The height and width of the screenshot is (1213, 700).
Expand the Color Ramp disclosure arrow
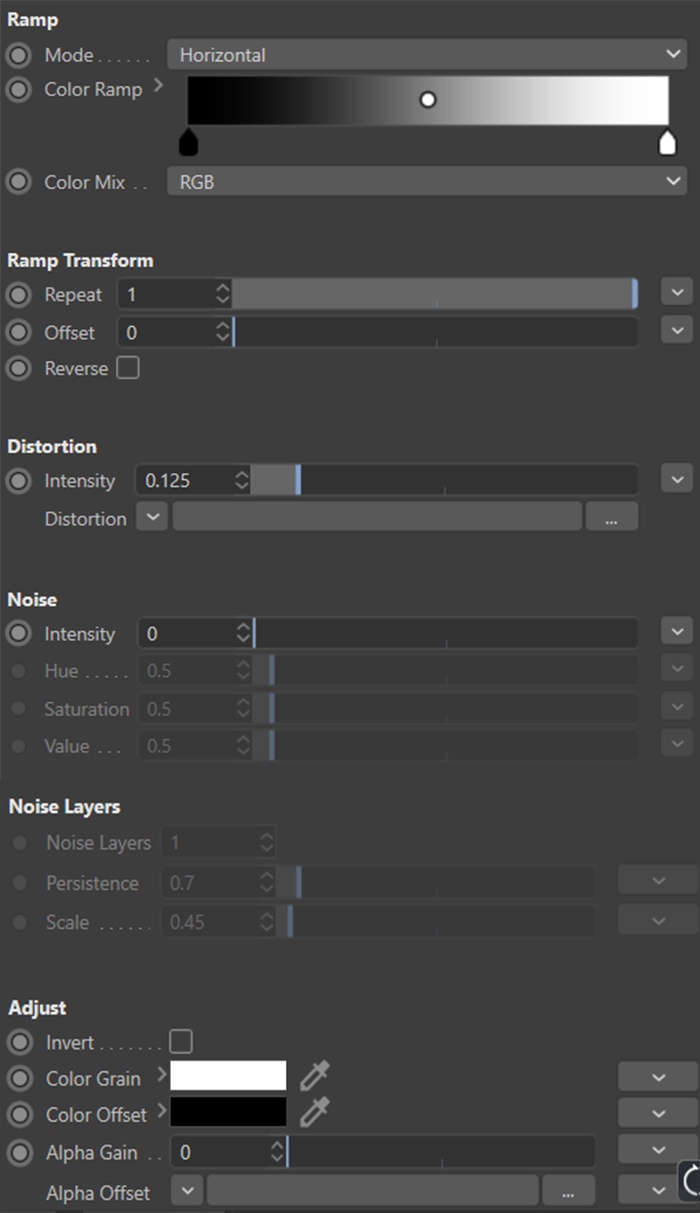(158, 88)
